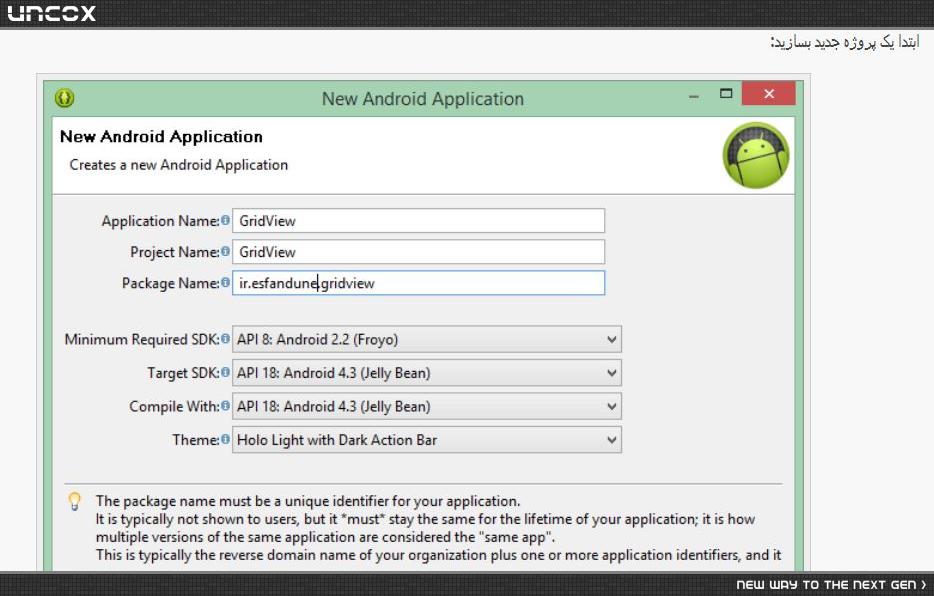Click the lightbulb hint icon
The width and height of the screenshot is (934, 596).
[x=74, y=501]
